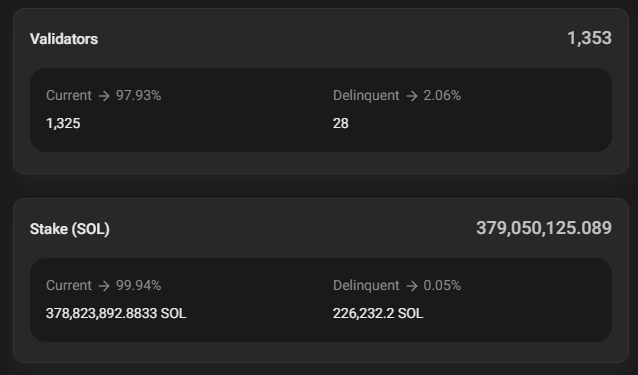Click the 226,232.2 SOL delinquent stake
Screen dimensions: 638x375
click(x=378, y=313)
